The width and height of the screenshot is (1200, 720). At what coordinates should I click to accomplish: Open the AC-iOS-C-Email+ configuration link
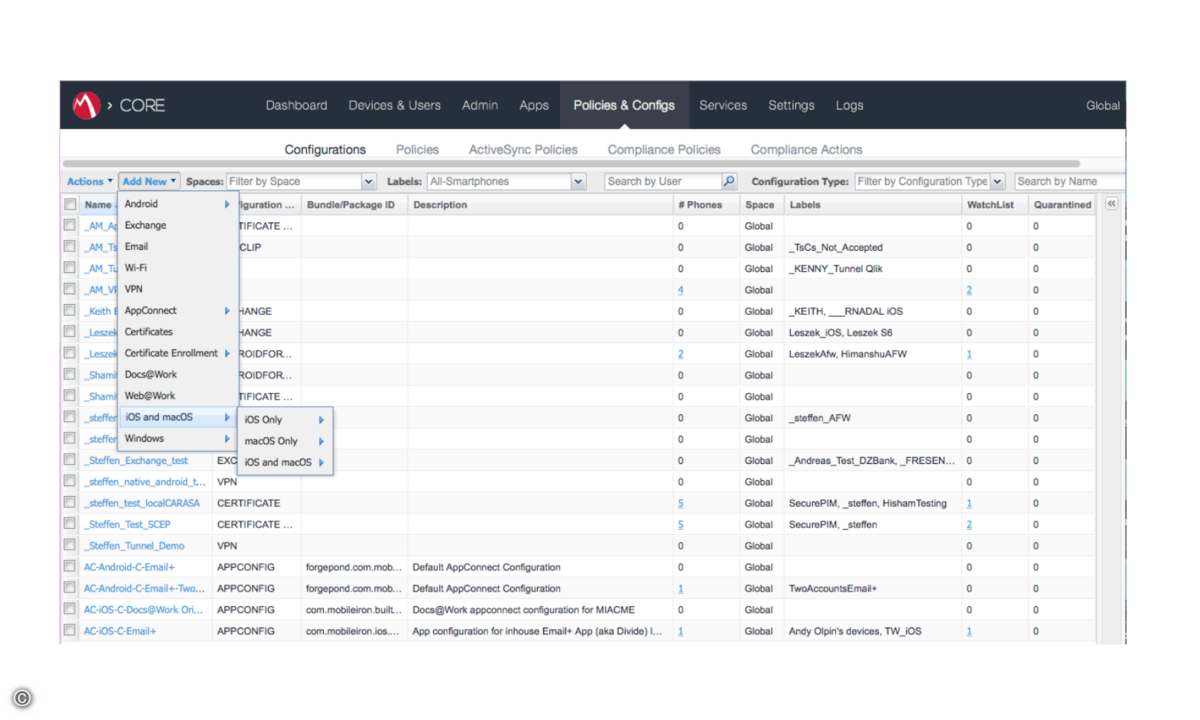click(x=120, y=631)
